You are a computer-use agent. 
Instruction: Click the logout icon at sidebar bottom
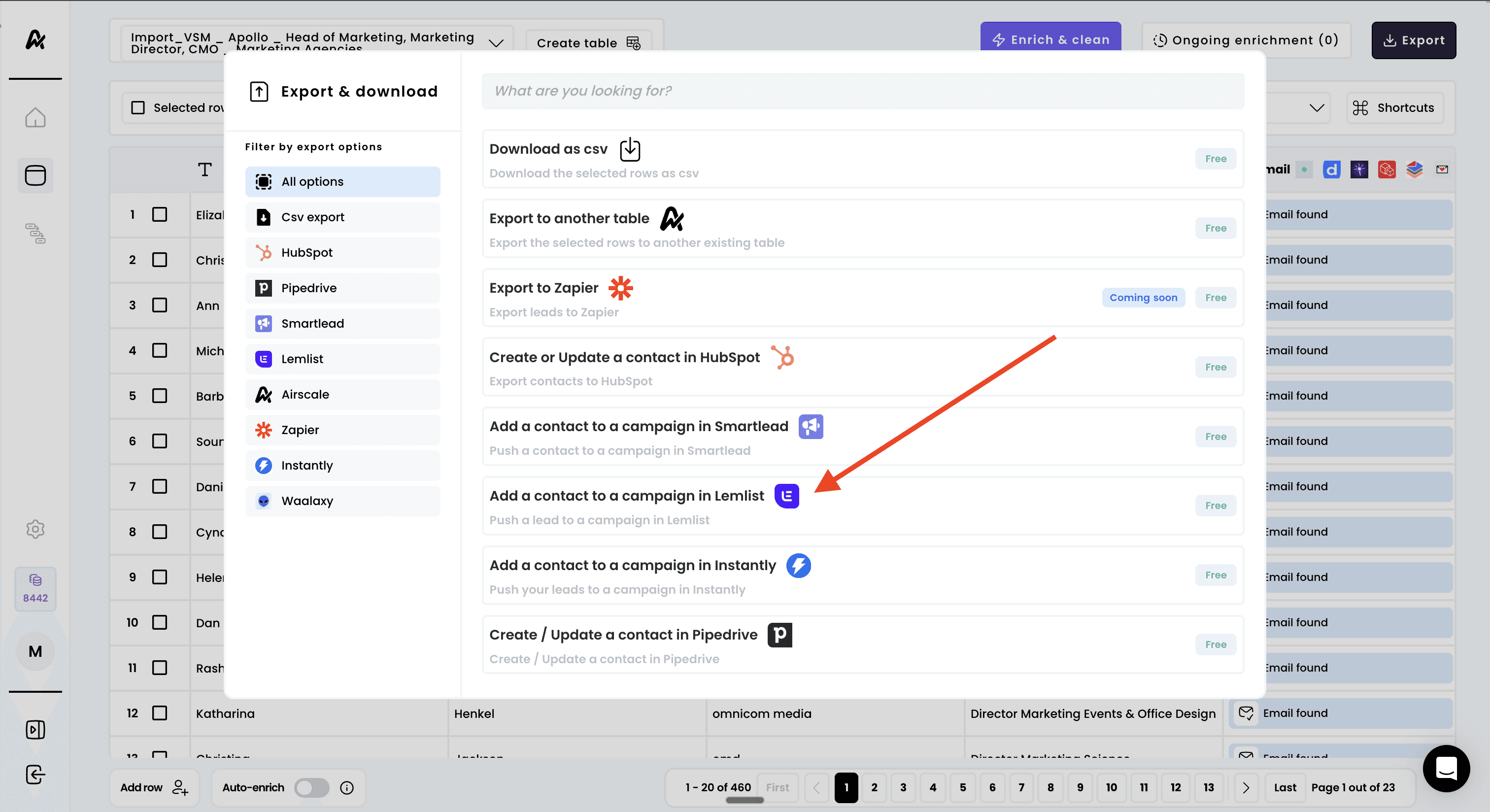point(35,775)
